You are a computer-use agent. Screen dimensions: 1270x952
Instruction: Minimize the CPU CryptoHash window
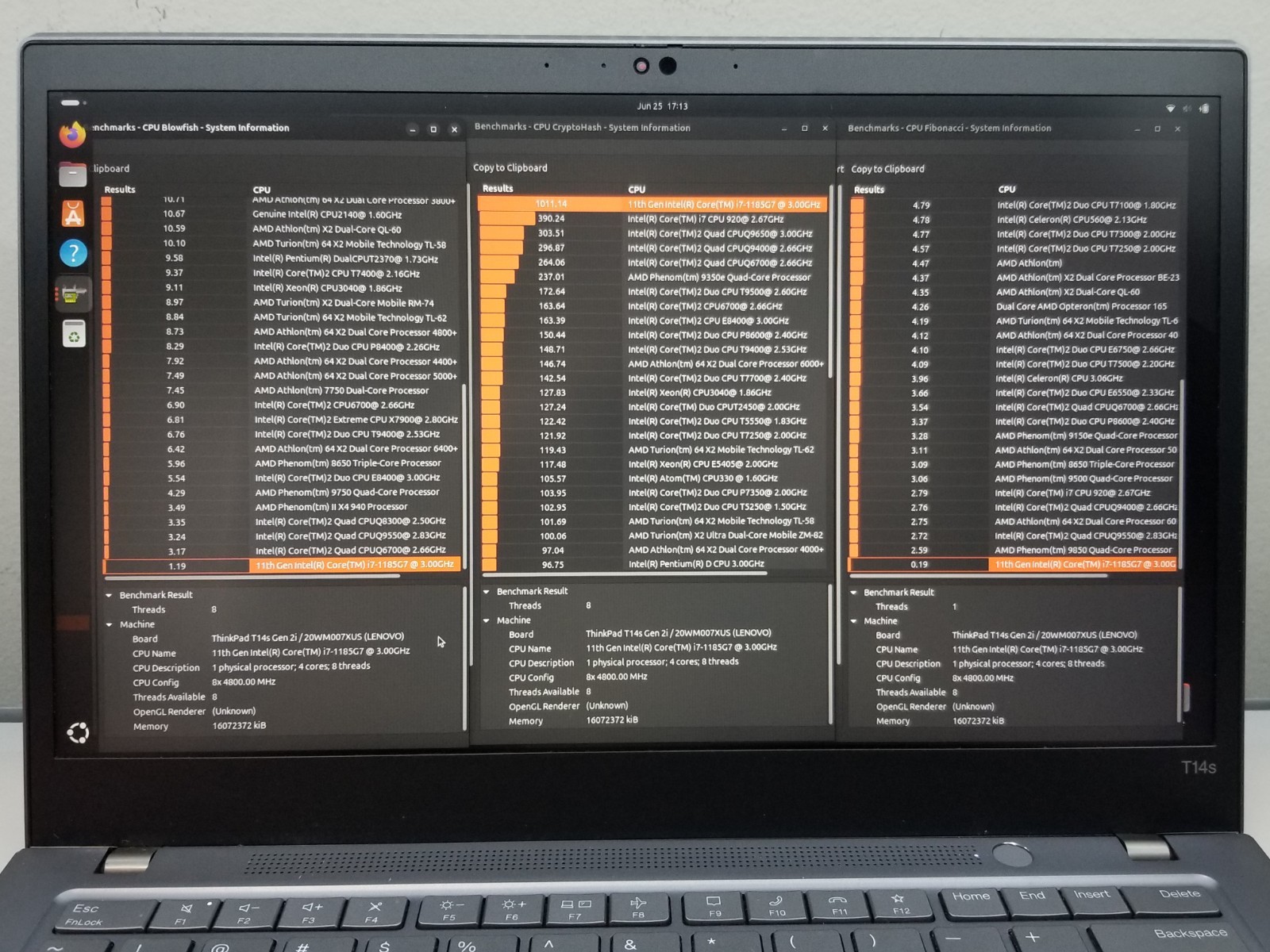(x=784, y=129)
